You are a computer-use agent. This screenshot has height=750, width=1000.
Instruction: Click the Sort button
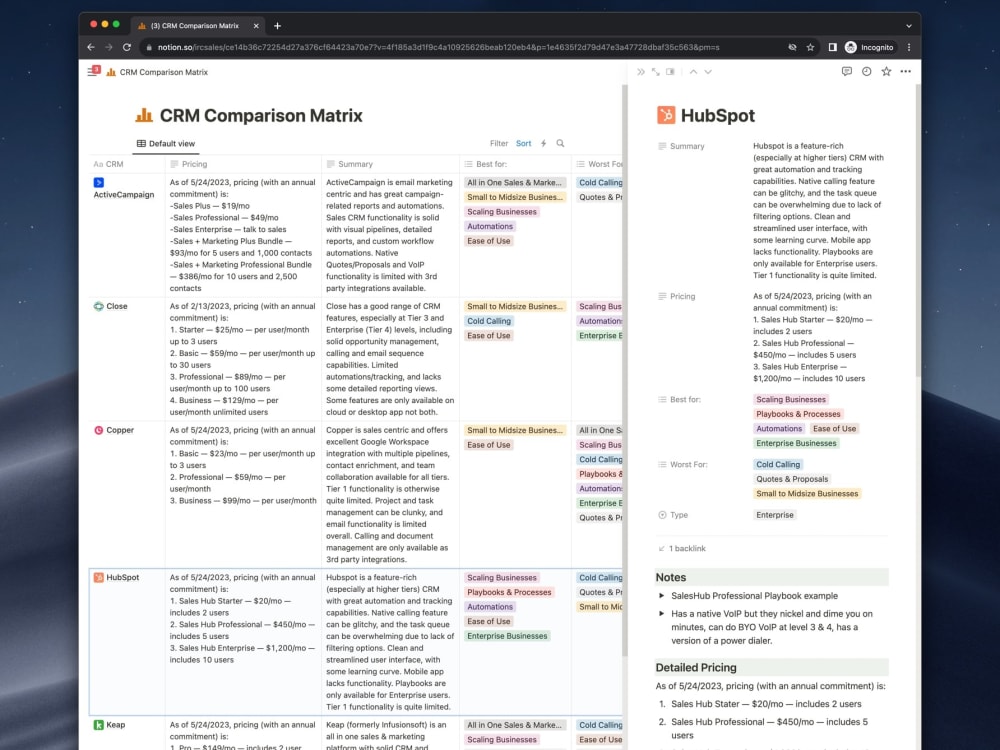[524, 143]
